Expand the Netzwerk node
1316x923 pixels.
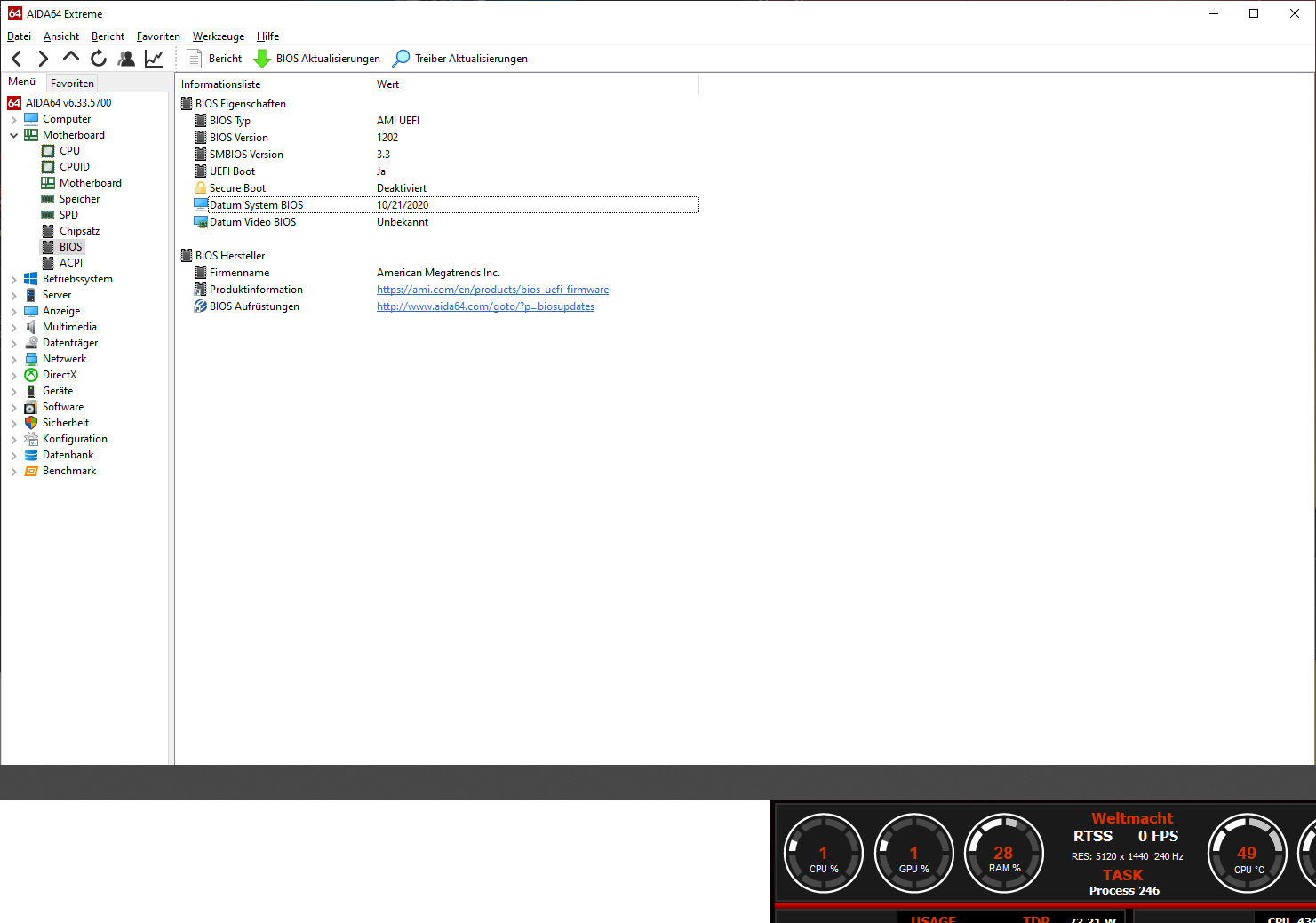click(x=13, y=359)
